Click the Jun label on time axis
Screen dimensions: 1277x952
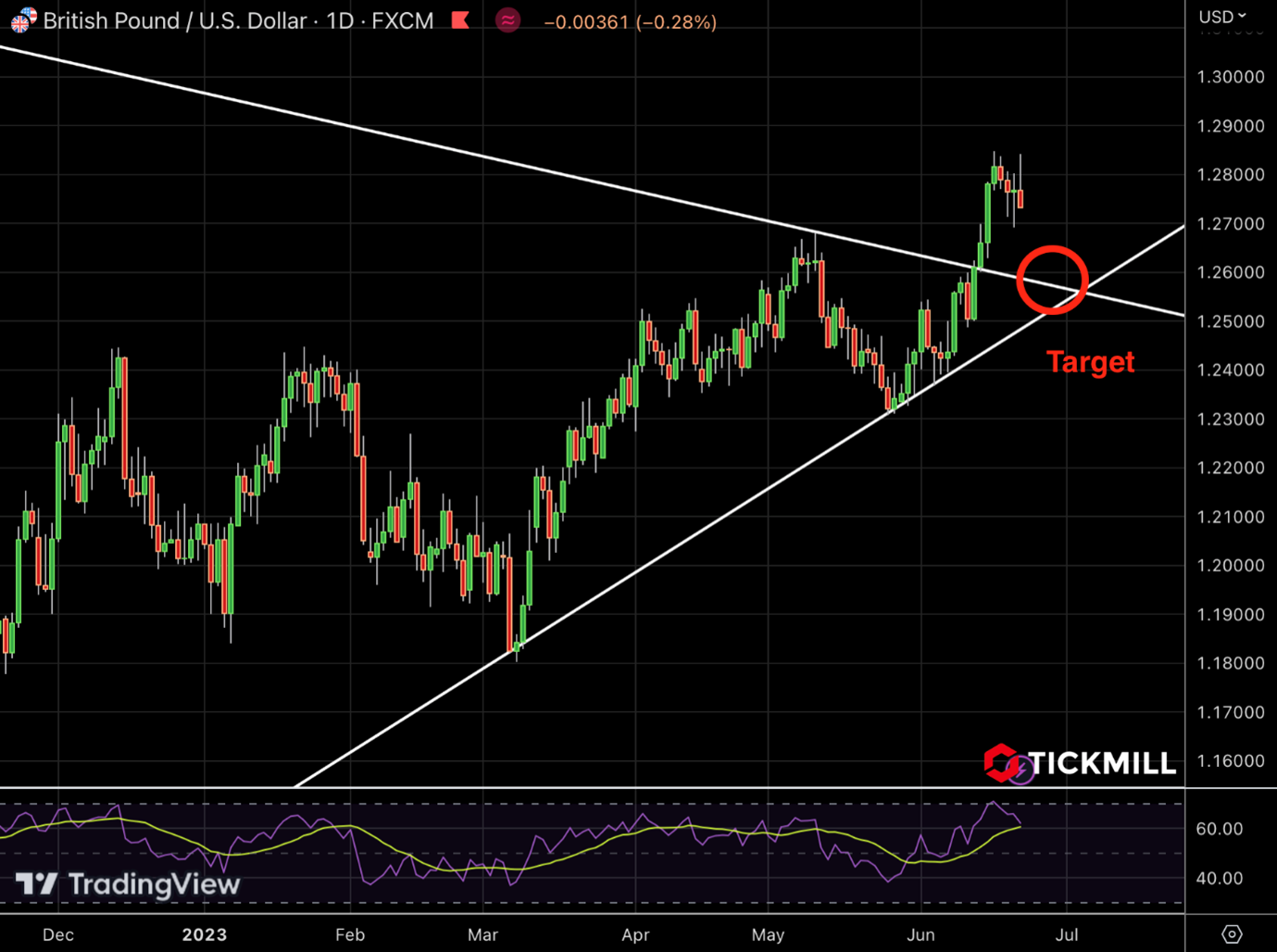pos(920,934)
